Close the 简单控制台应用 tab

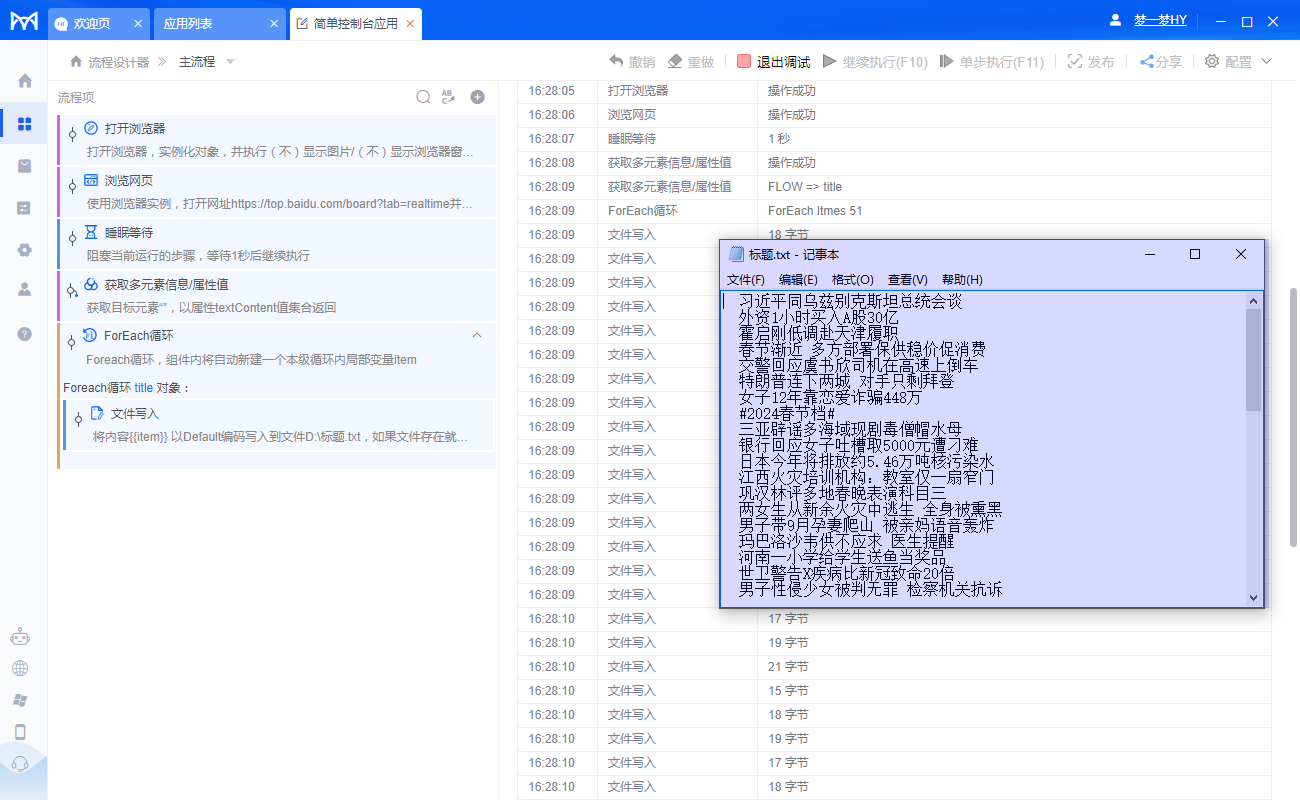(409, 23)
